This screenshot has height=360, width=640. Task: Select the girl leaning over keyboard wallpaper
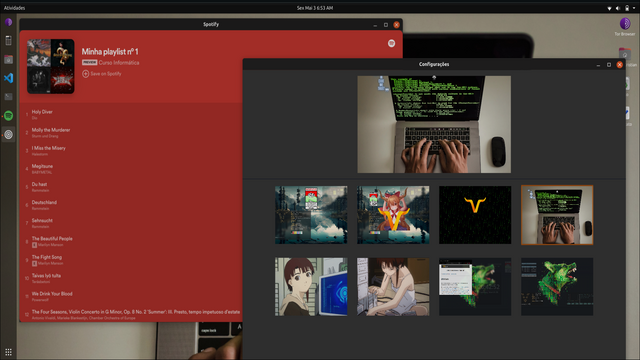pyautogui.click(x=393, y=287)
